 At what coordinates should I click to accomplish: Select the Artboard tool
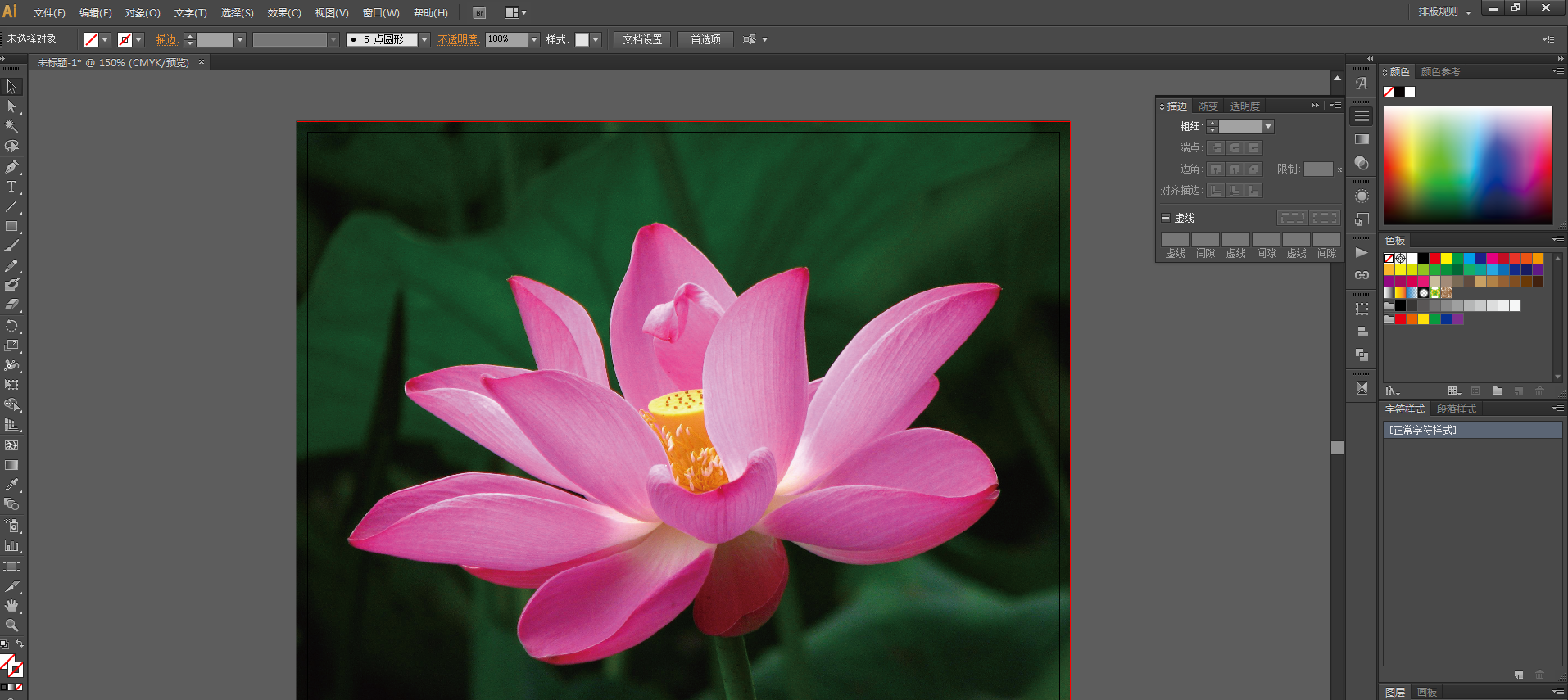tap(11, 567)
